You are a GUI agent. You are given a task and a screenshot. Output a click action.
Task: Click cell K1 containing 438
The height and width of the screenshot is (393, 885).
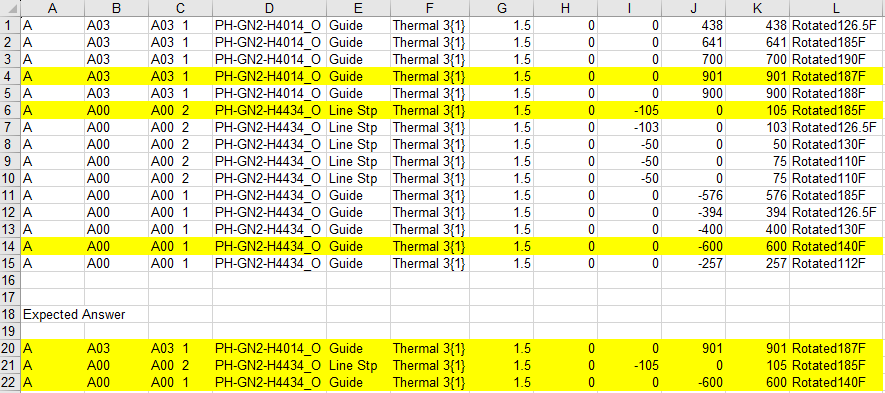756,25
